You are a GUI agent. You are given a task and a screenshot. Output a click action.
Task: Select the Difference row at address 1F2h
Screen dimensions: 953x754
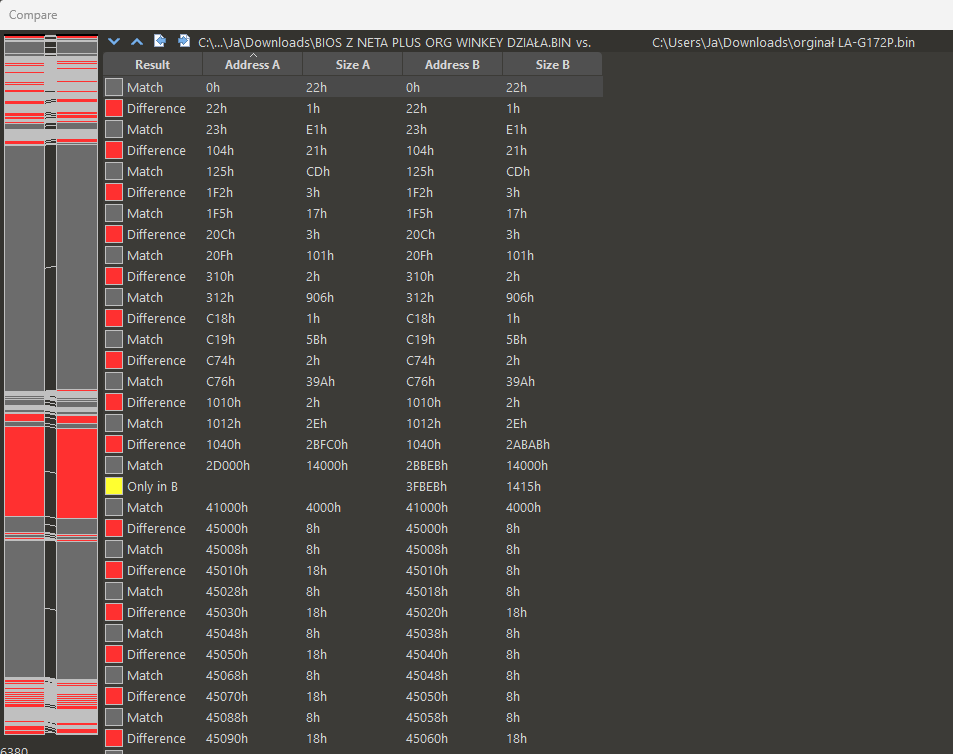point(353,192)
